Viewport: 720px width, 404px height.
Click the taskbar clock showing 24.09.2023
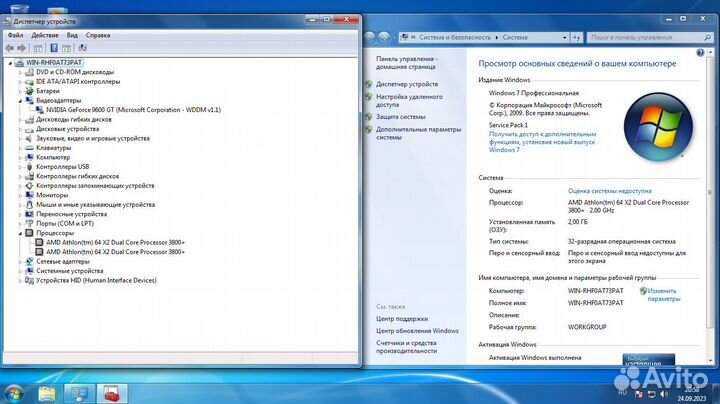(x=692, y=394)
